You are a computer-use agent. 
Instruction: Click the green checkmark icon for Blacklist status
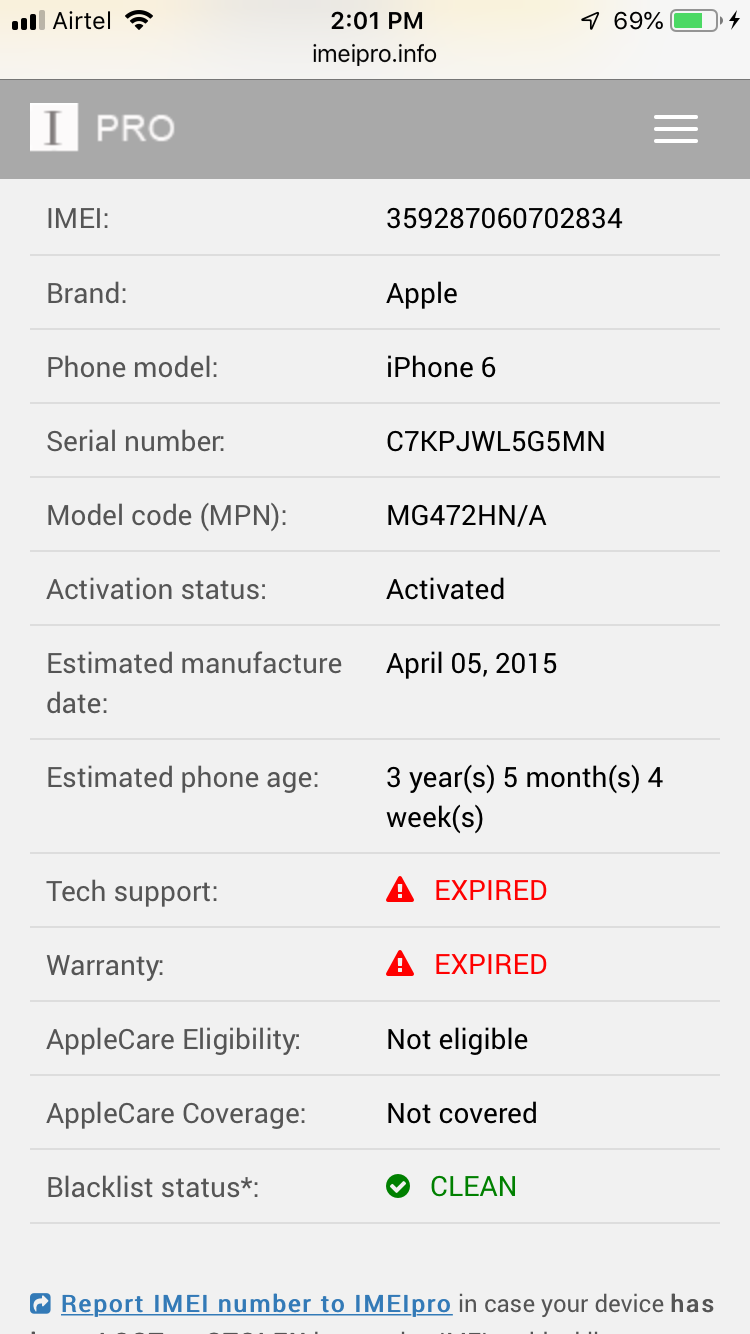click(x=398, y=1187)
